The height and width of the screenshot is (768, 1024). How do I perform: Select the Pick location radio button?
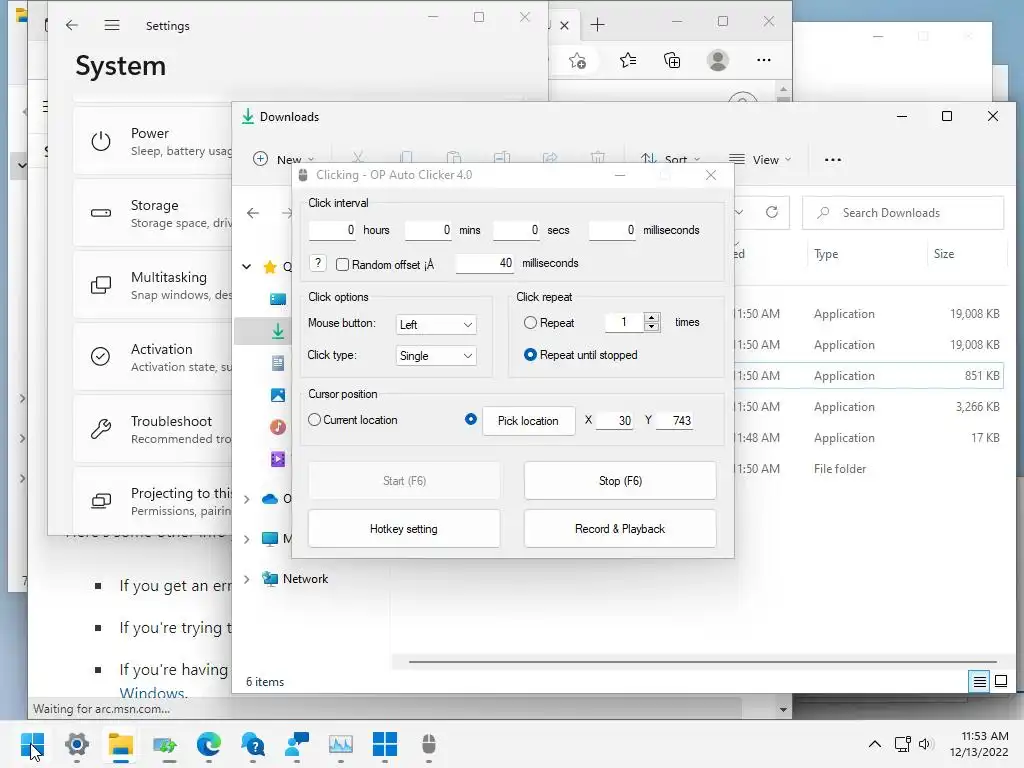click(x=470, y=419)
